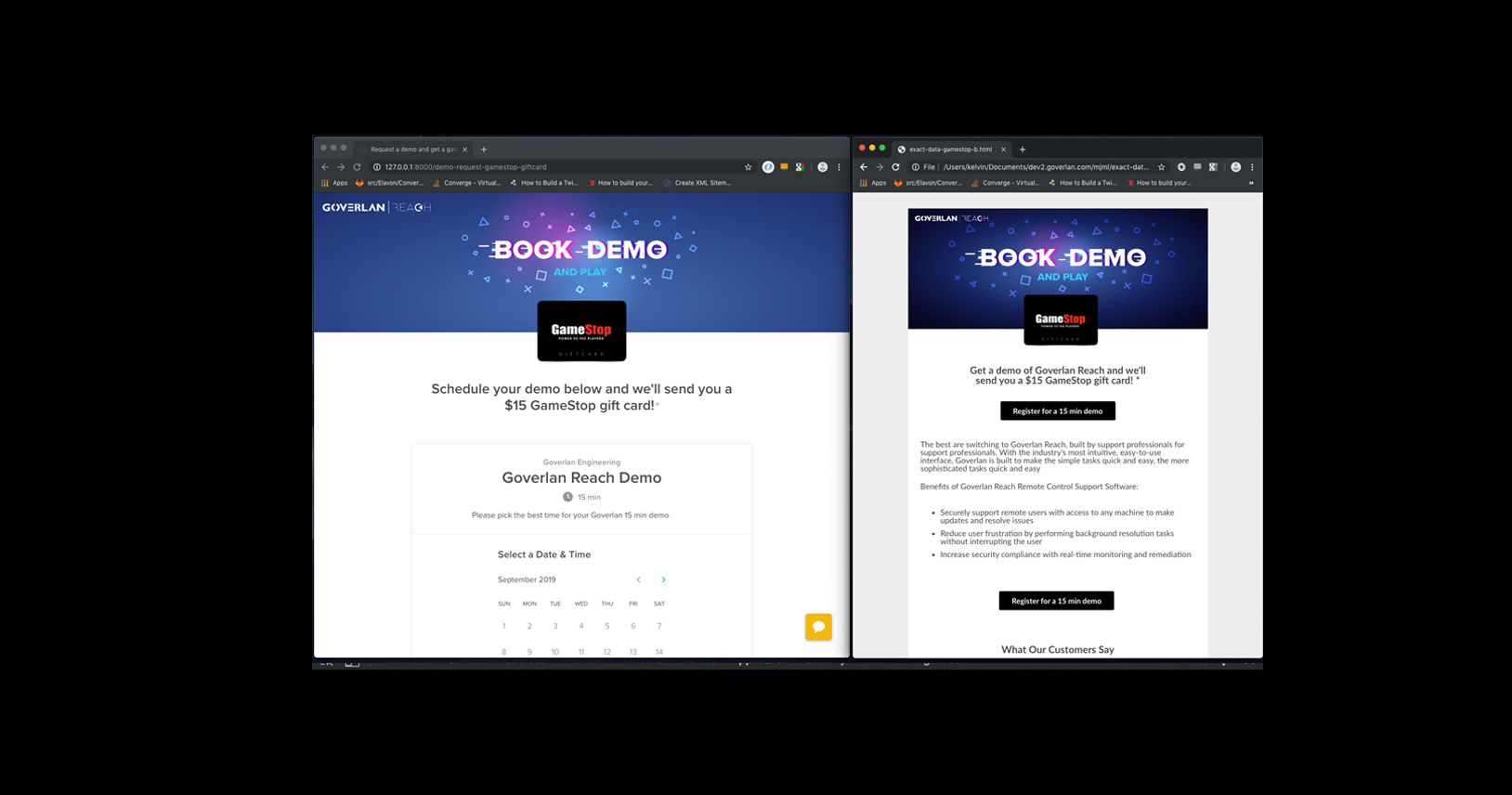1512x795 pixels.
Task: Go to next month in calendar
Action: coord(663,580)
